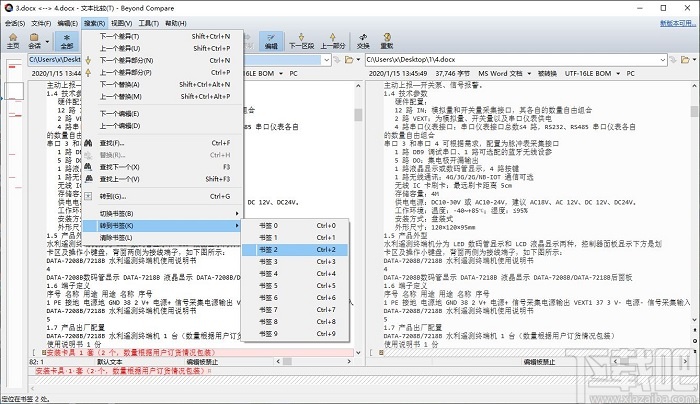Go to Bookmark 5 (Ctrl+5)
This screenshot has width=700, height=404.
tap(295, 286)
